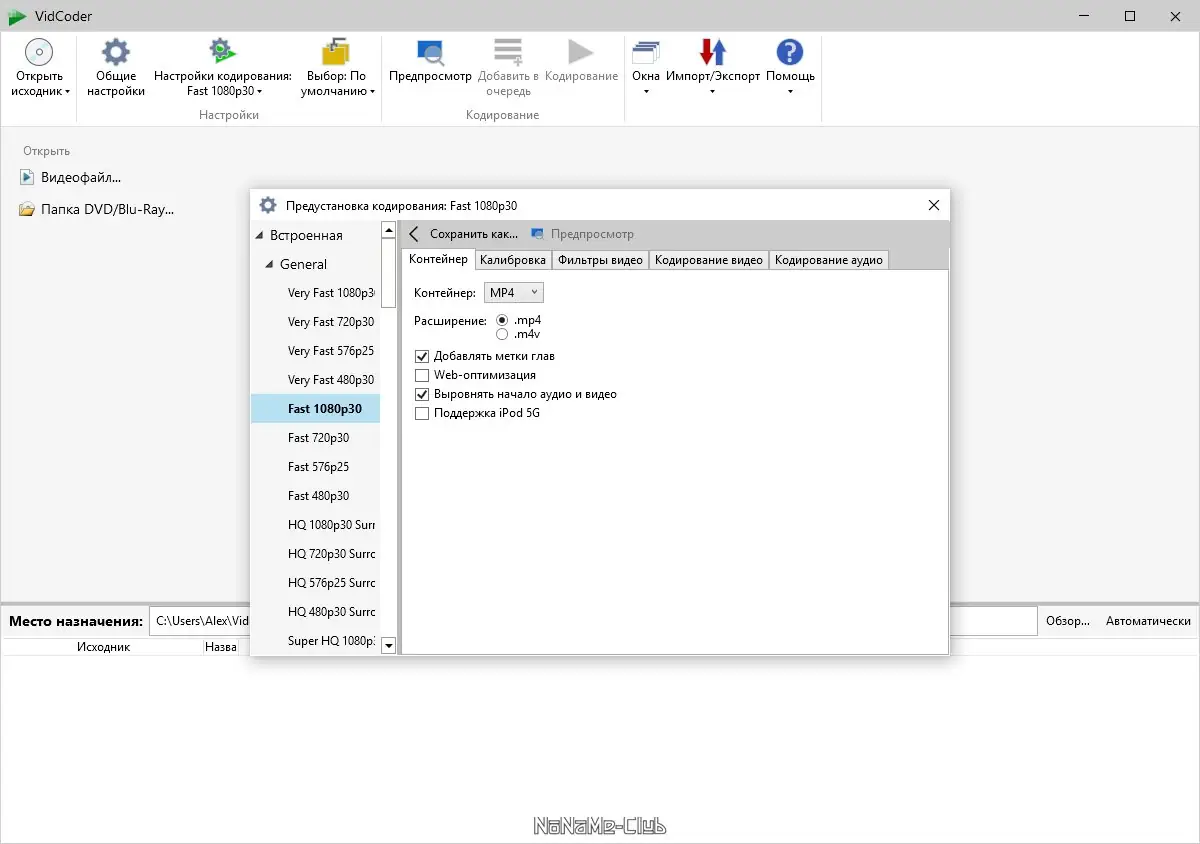This screenshot has width=1200, height=844.
Task: Click the Обзор... browse button
Action: pyautogui.click(x=1068, y=621)
